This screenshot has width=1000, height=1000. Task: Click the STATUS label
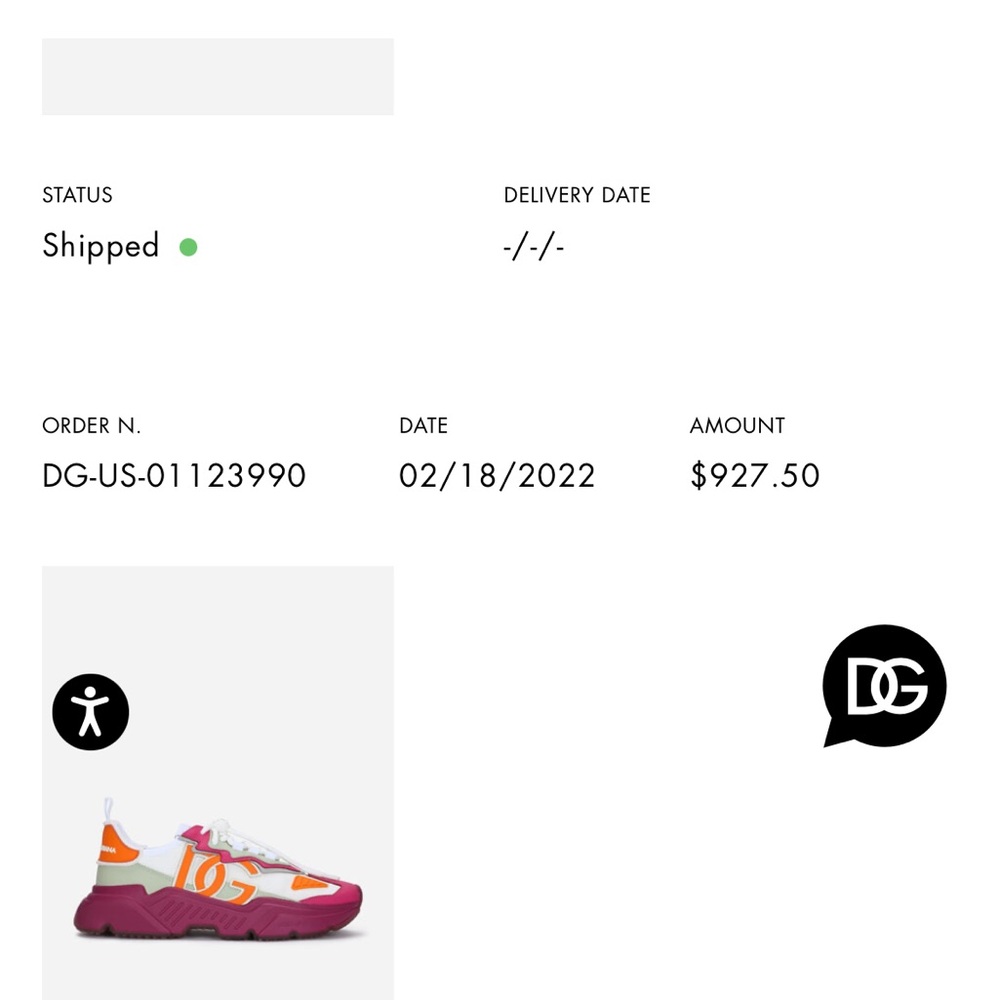[77, 195]
